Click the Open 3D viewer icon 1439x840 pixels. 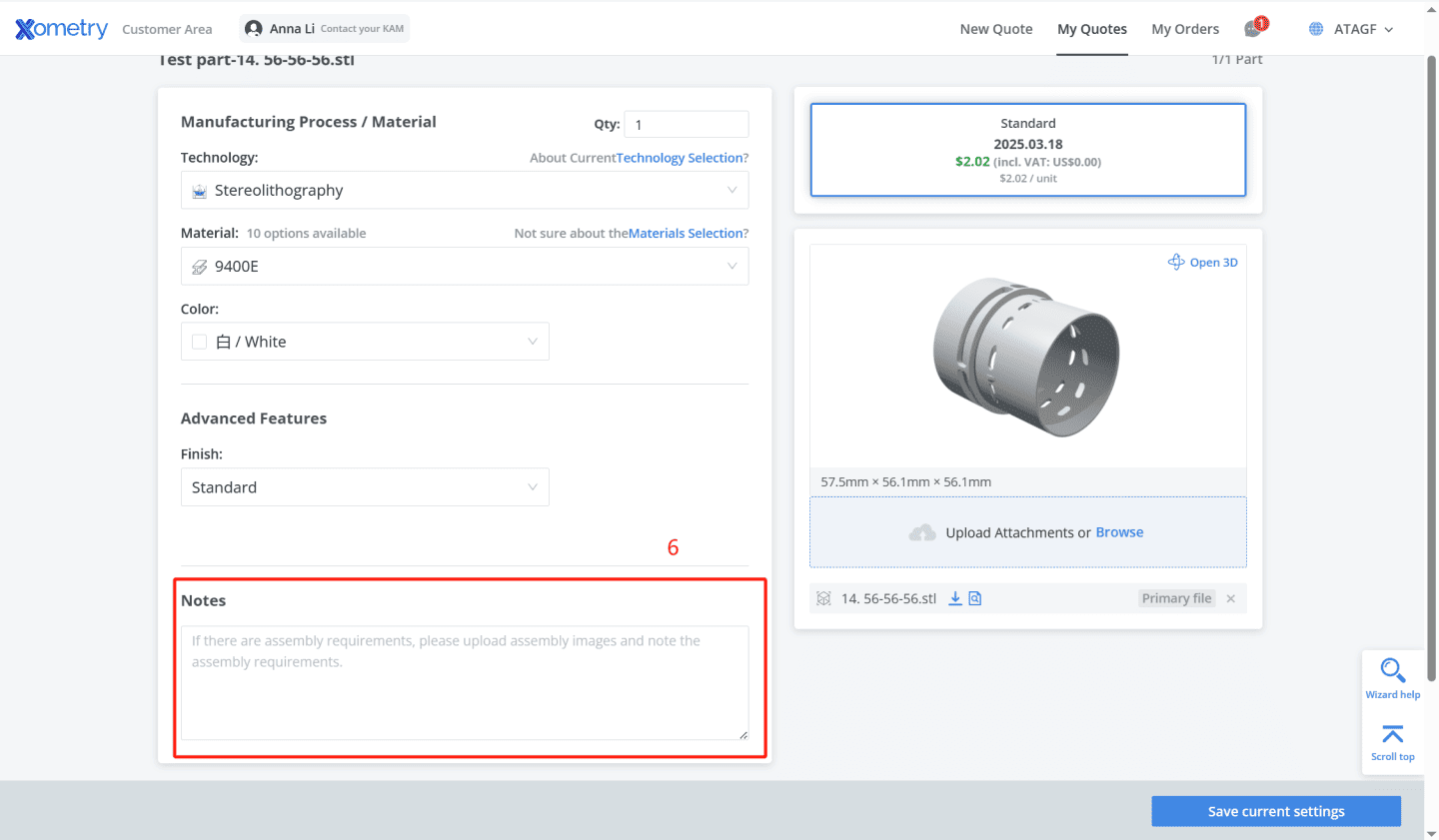pos(1175,262)
